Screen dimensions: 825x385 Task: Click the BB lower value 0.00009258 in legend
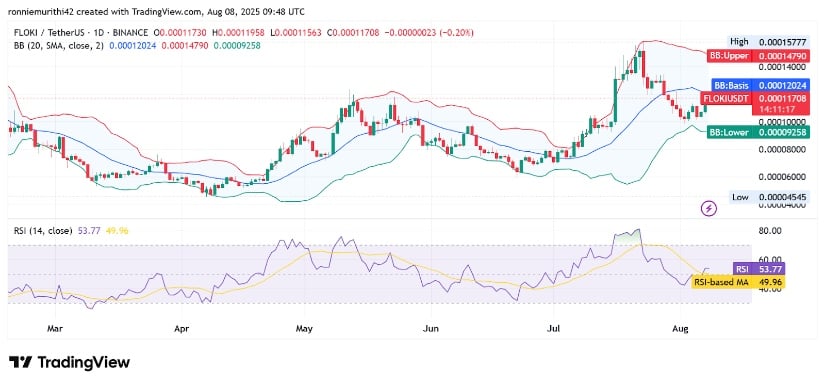(x=236, y=46)
